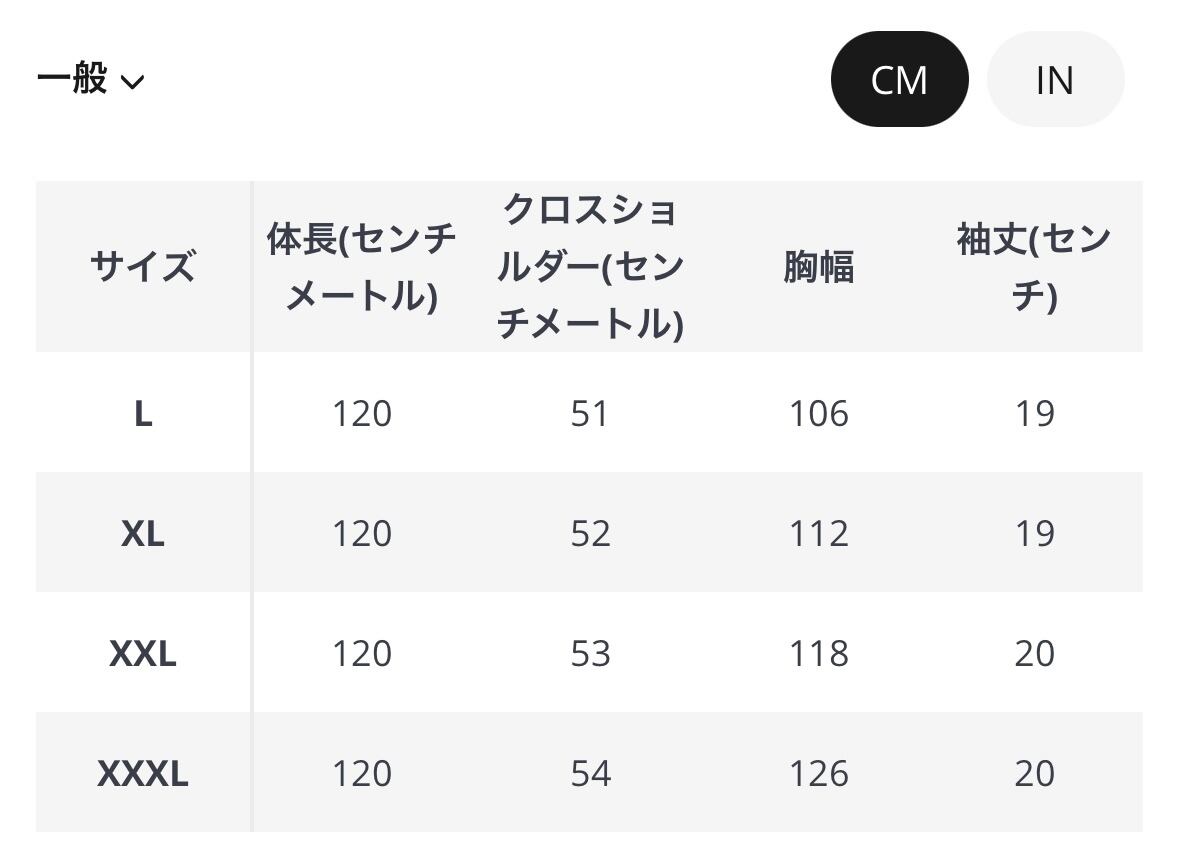This screenshot has height=846, width=1179.
Task: Click the 体長(センチメートル) column header
Action: [361, 267]
